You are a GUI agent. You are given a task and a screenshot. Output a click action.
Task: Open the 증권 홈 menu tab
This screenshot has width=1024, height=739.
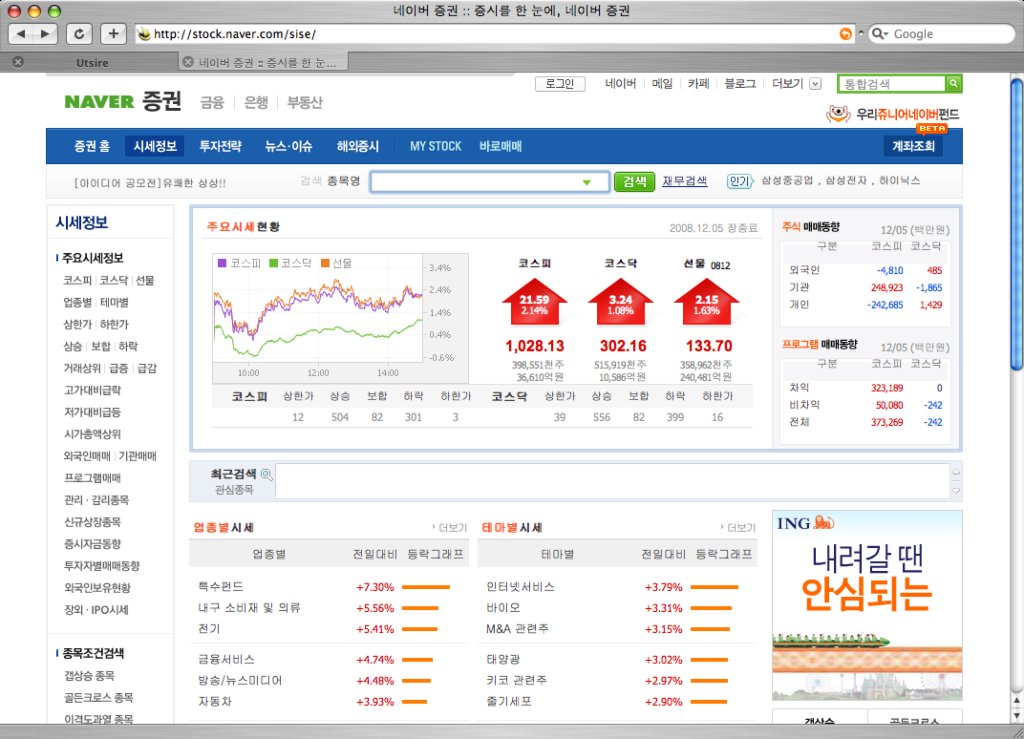pyautogui.click(x=92, y=146)
